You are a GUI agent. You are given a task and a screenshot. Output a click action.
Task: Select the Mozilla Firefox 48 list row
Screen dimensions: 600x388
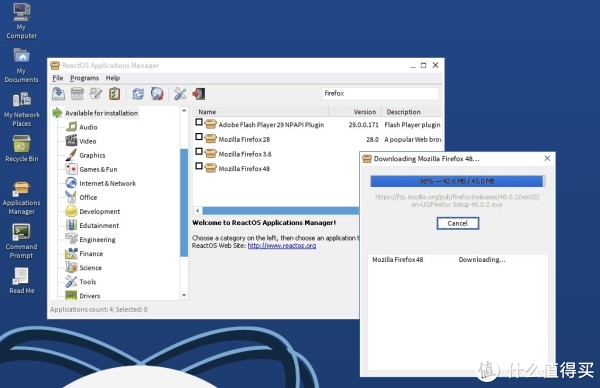276,168
